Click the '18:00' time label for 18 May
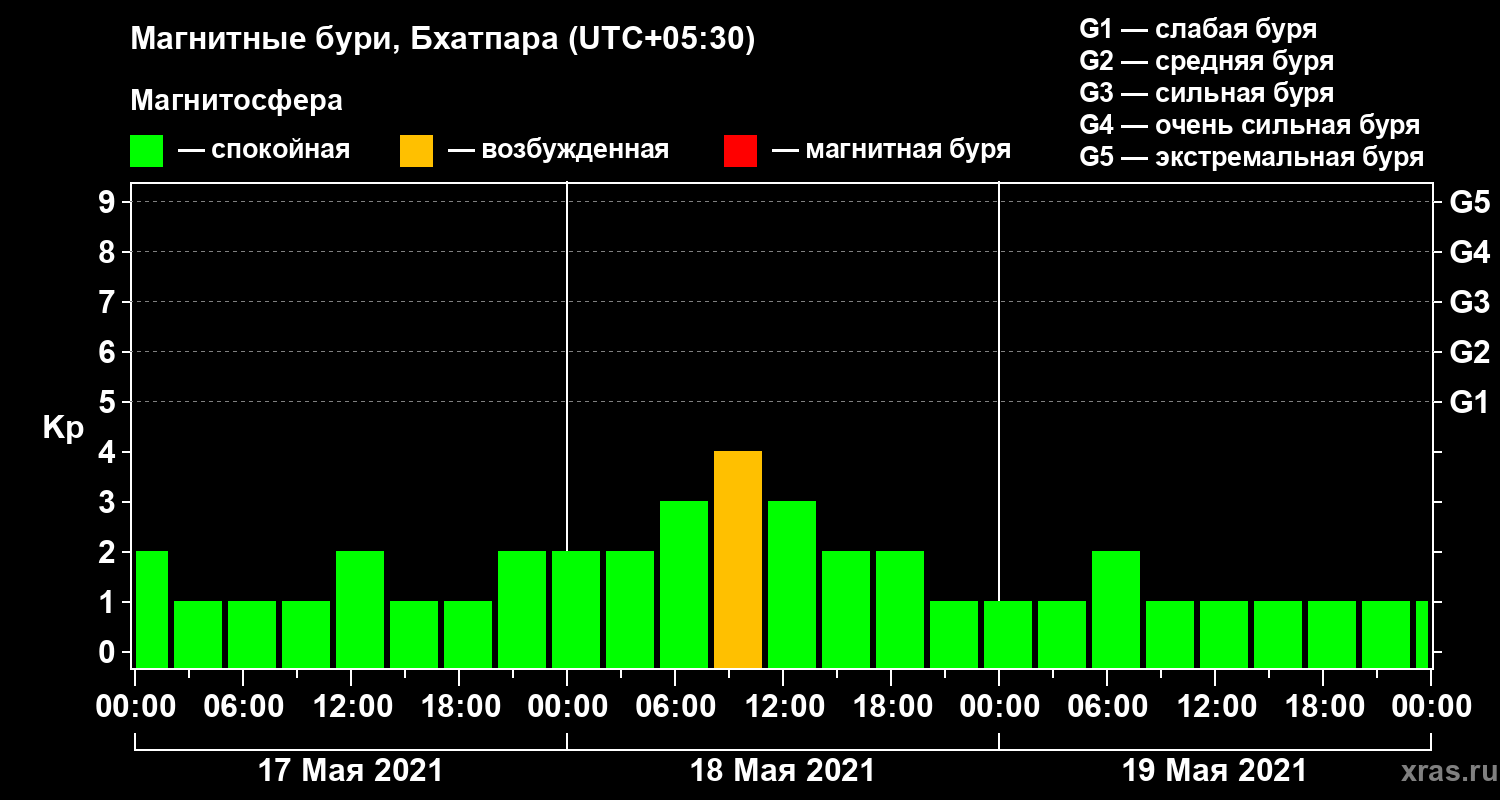Viewport: 1500px width, 800px height. pos(892,707)
